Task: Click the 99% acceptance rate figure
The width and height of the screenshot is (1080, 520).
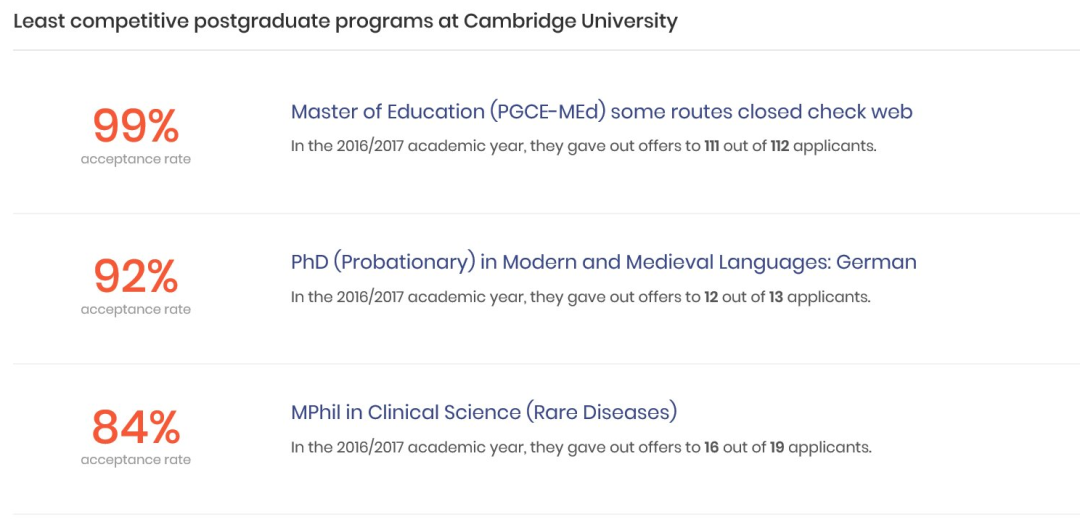Action: [136, 127]
